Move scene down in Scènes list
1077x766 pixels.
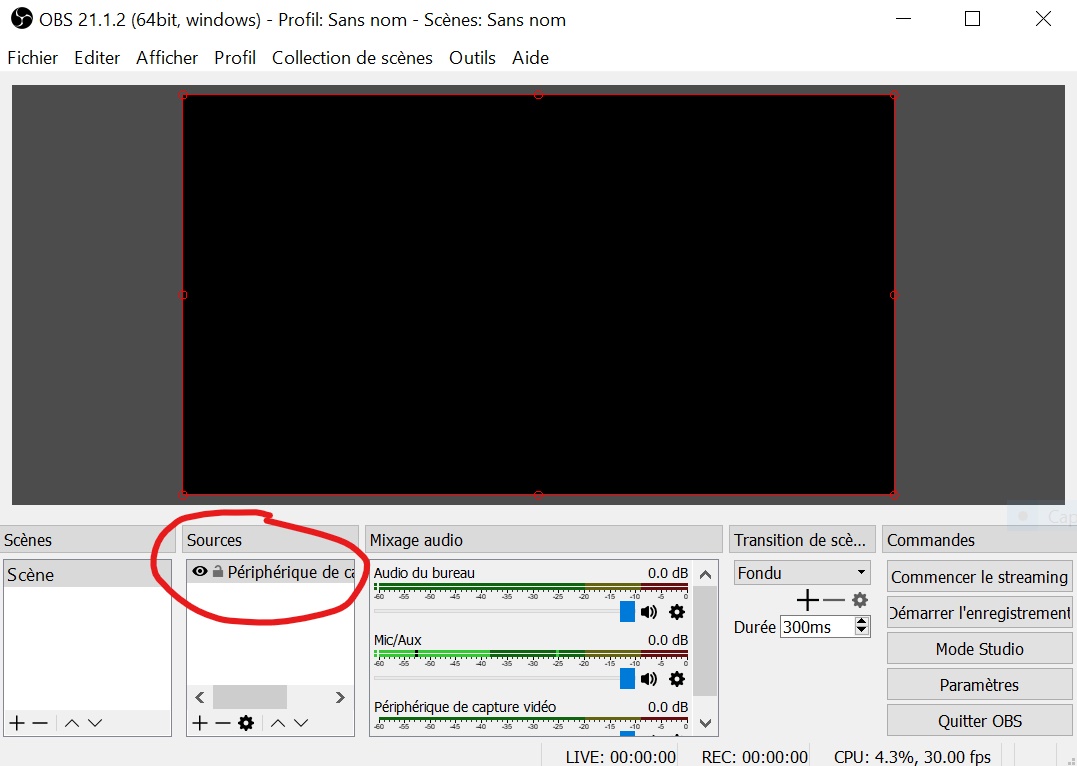95,723
